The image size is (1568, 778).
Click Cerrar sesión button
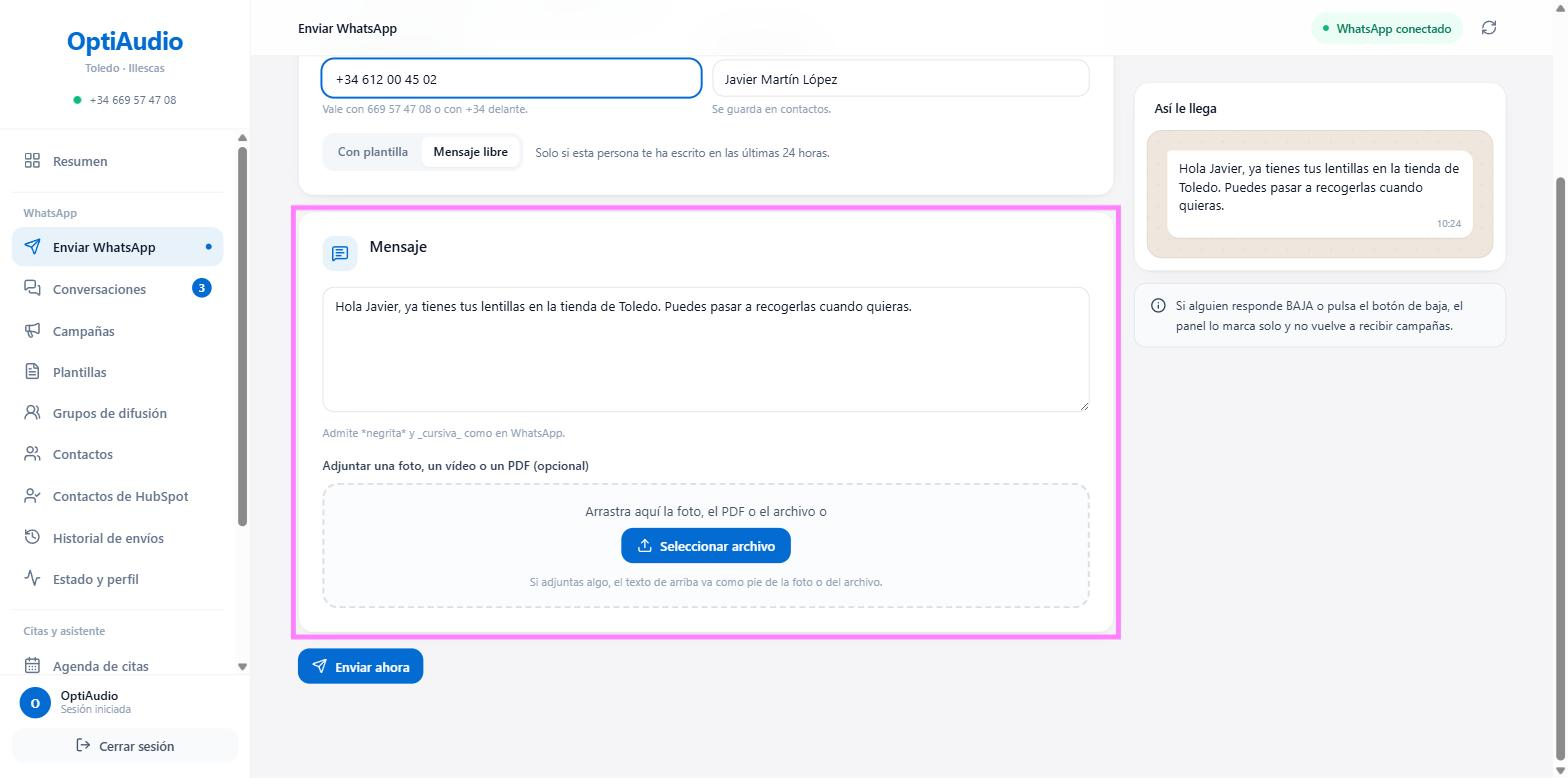(125, 746)
